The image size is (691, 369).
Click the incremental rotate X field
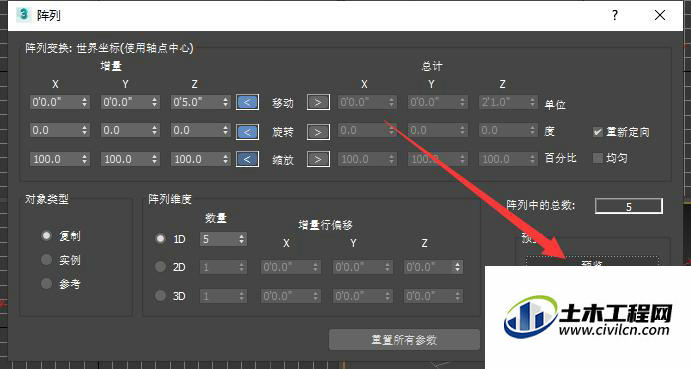pos(59,130)
